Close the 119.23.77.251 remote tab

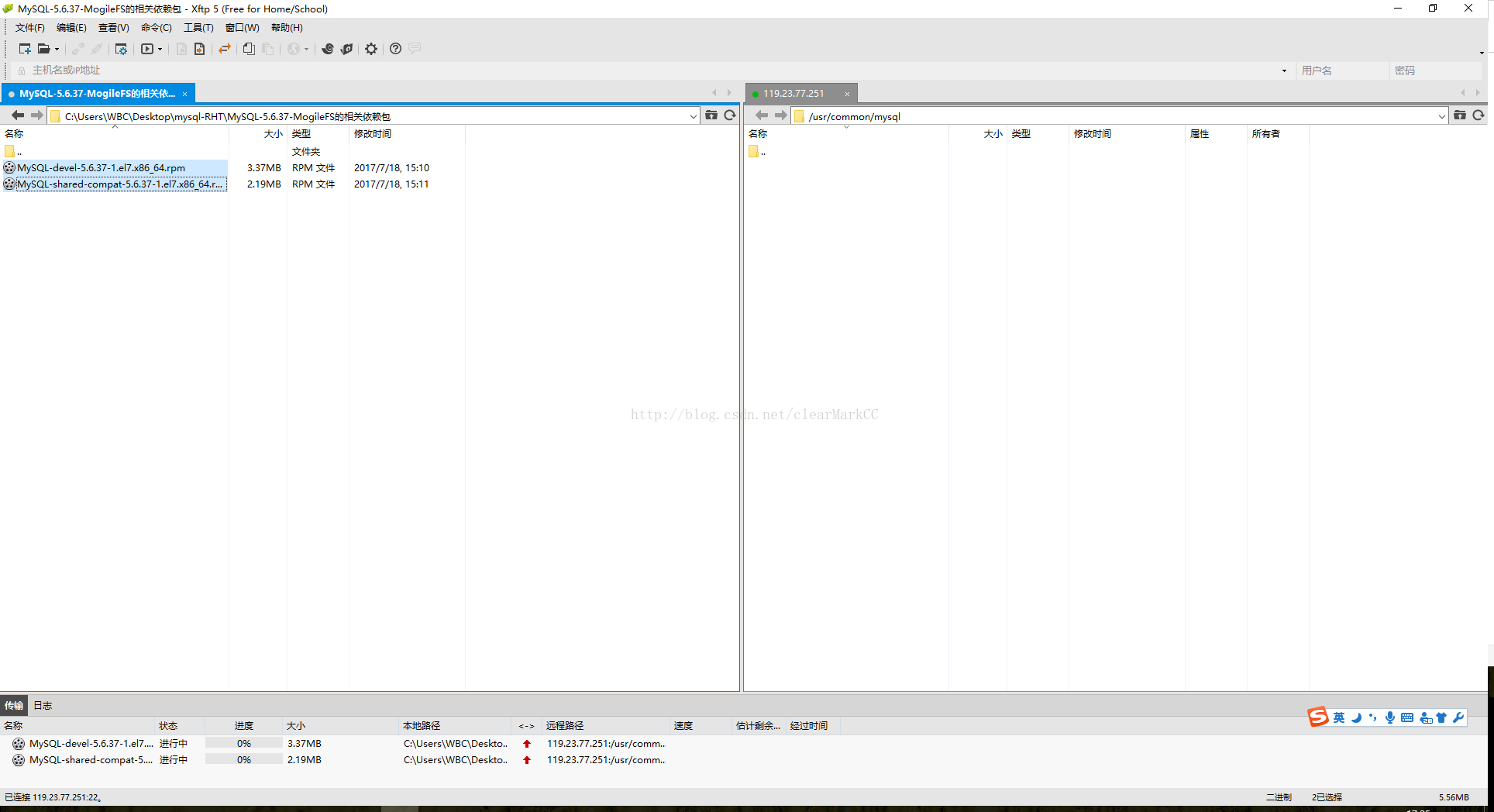pos(847,94)
